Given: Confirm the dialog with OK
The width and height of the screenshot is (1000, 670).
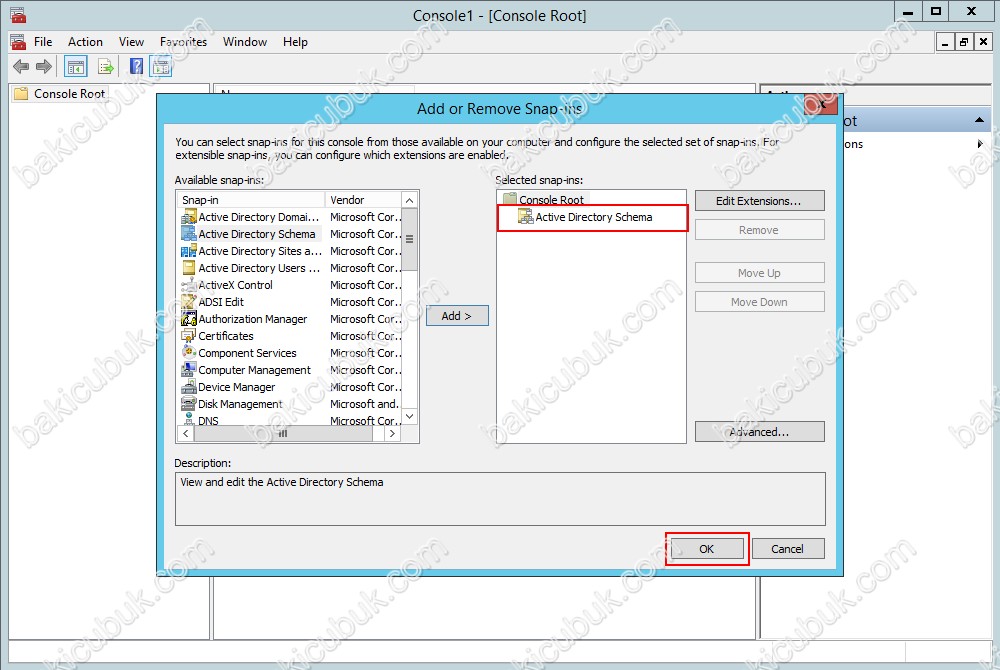Looking at the screenshot, I should click(x=707, y=549).
